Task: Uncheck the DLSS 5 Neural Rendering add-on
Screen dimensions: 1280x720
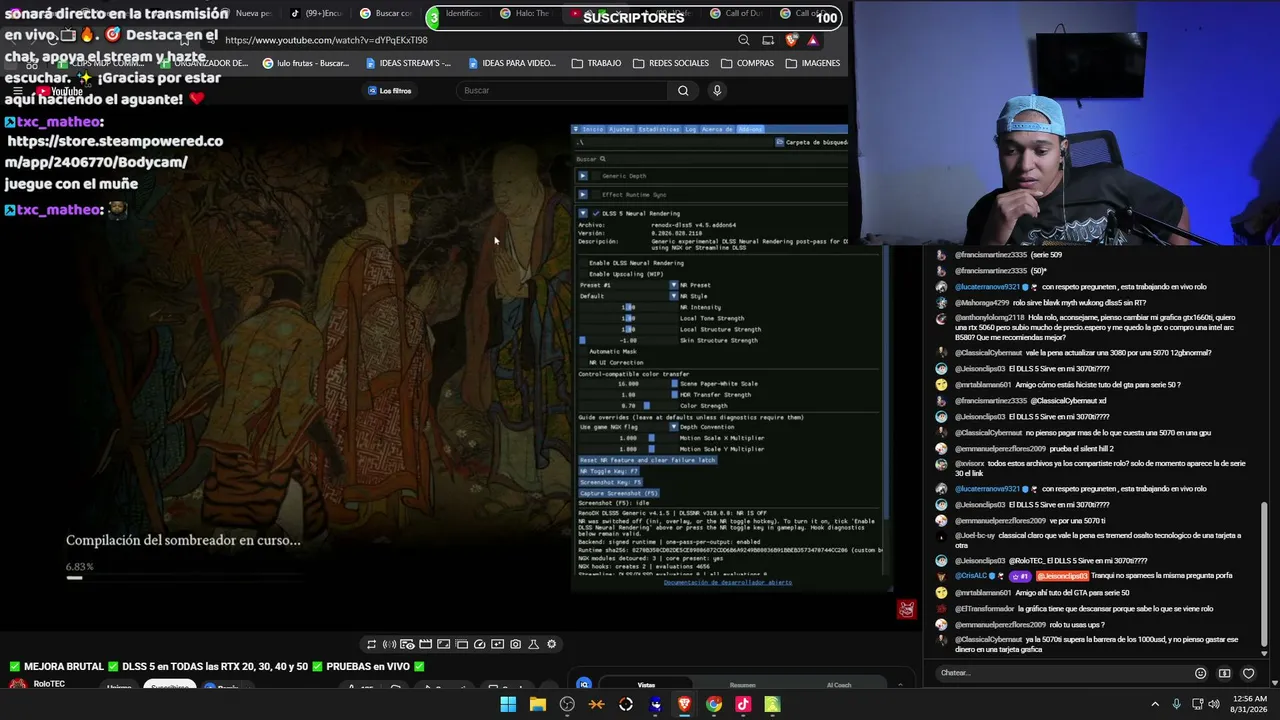Action: click(596, 213)
